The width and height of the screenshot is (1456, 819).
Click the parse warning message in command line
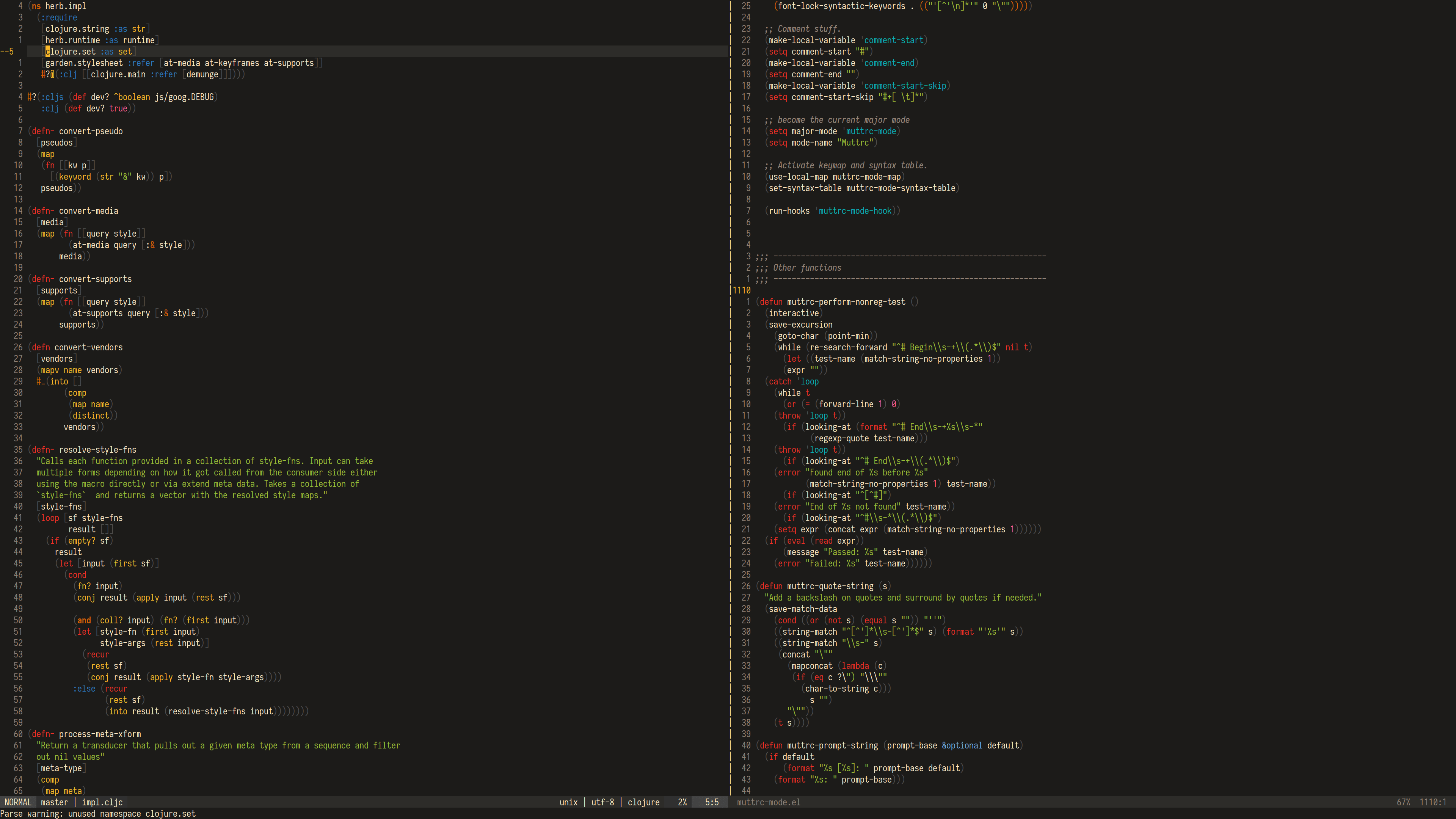pos(98,813)
